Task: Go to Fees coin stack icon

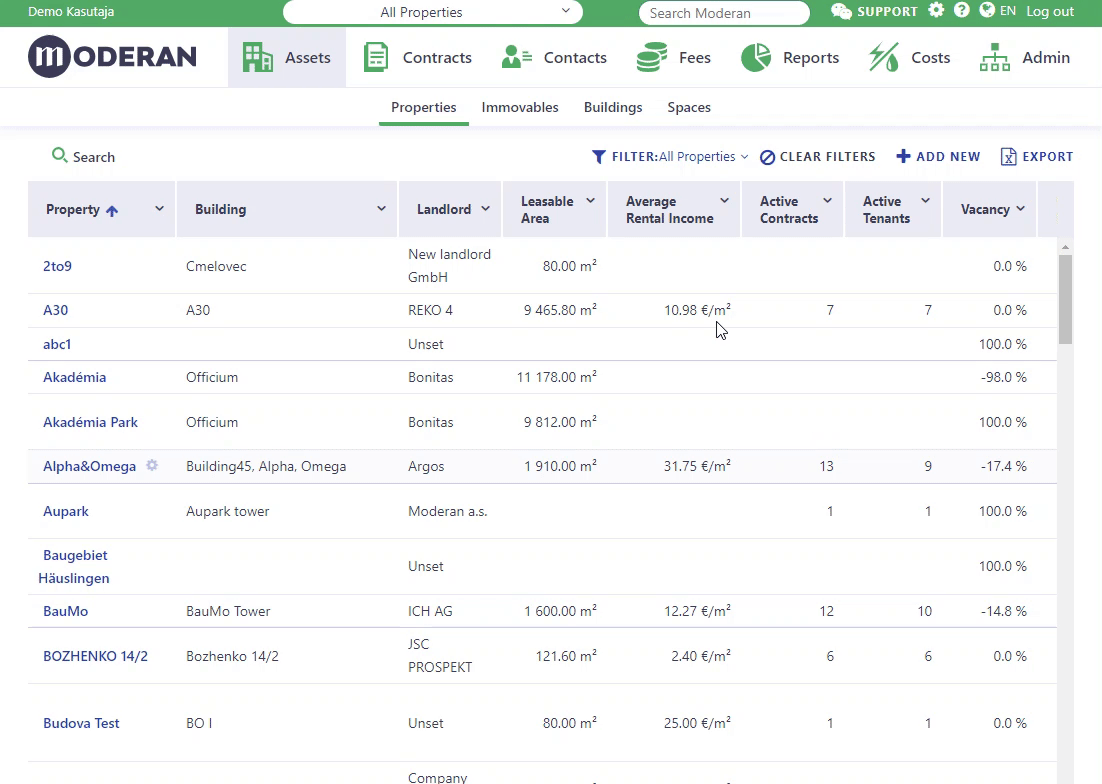Action: pos(652,58)
